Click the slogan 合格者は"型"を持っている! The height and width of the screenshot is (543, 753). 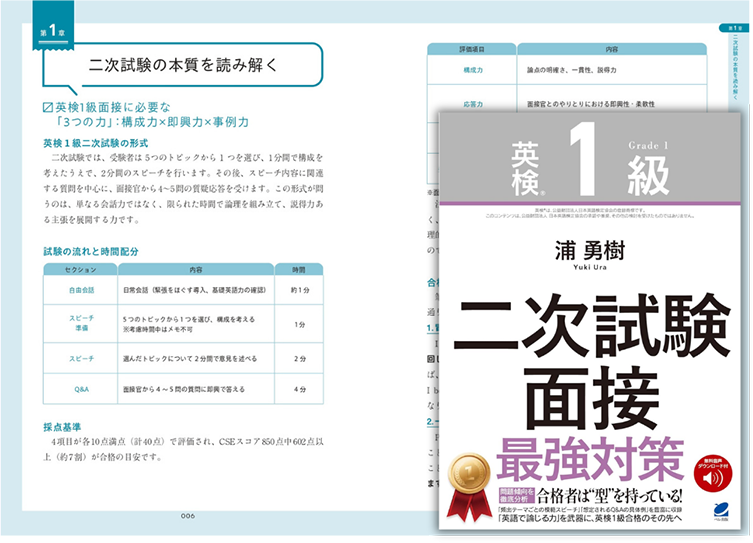tap(609, 495)
